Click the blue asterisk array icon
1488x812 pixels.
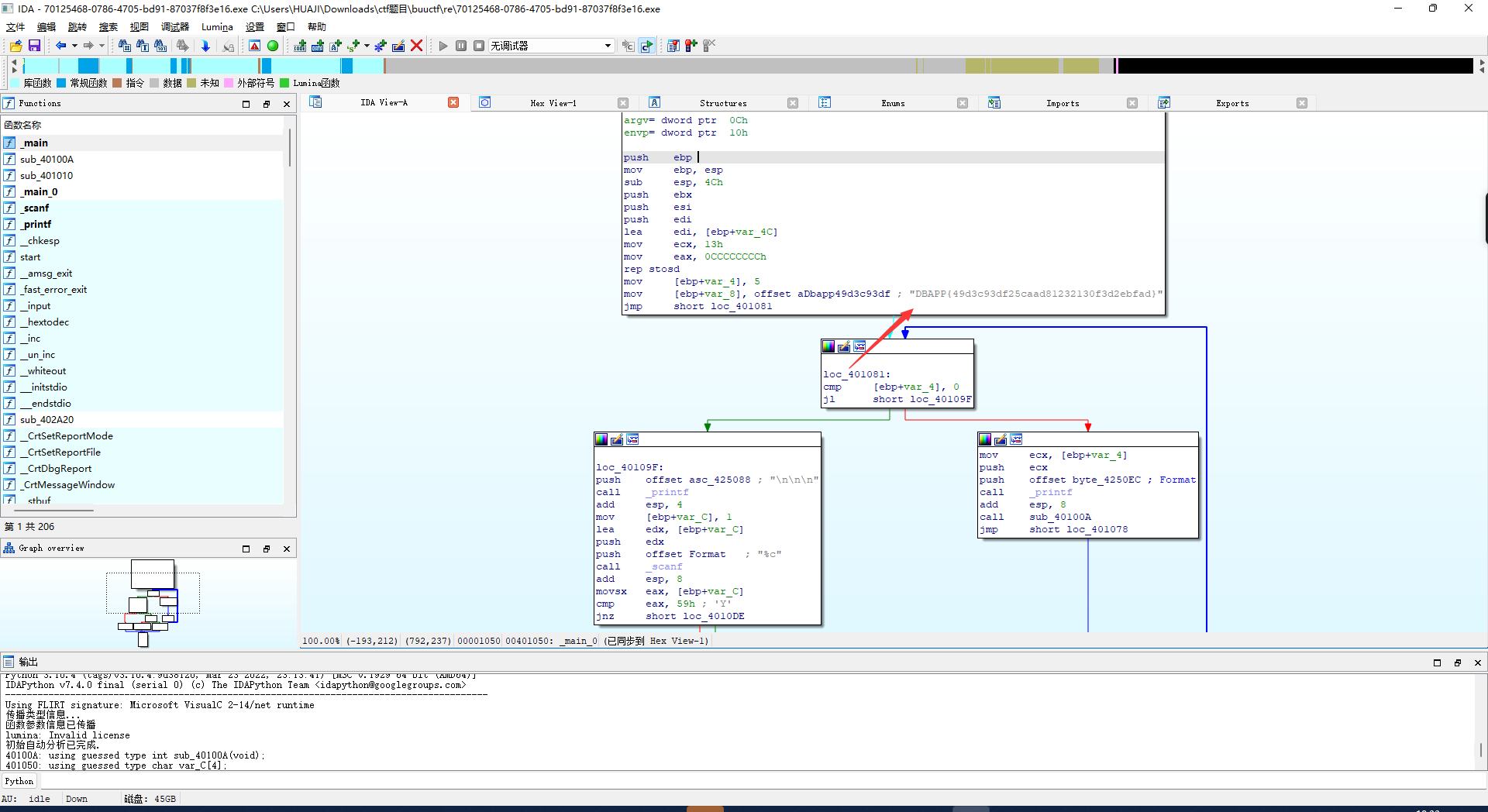point(380,46)
